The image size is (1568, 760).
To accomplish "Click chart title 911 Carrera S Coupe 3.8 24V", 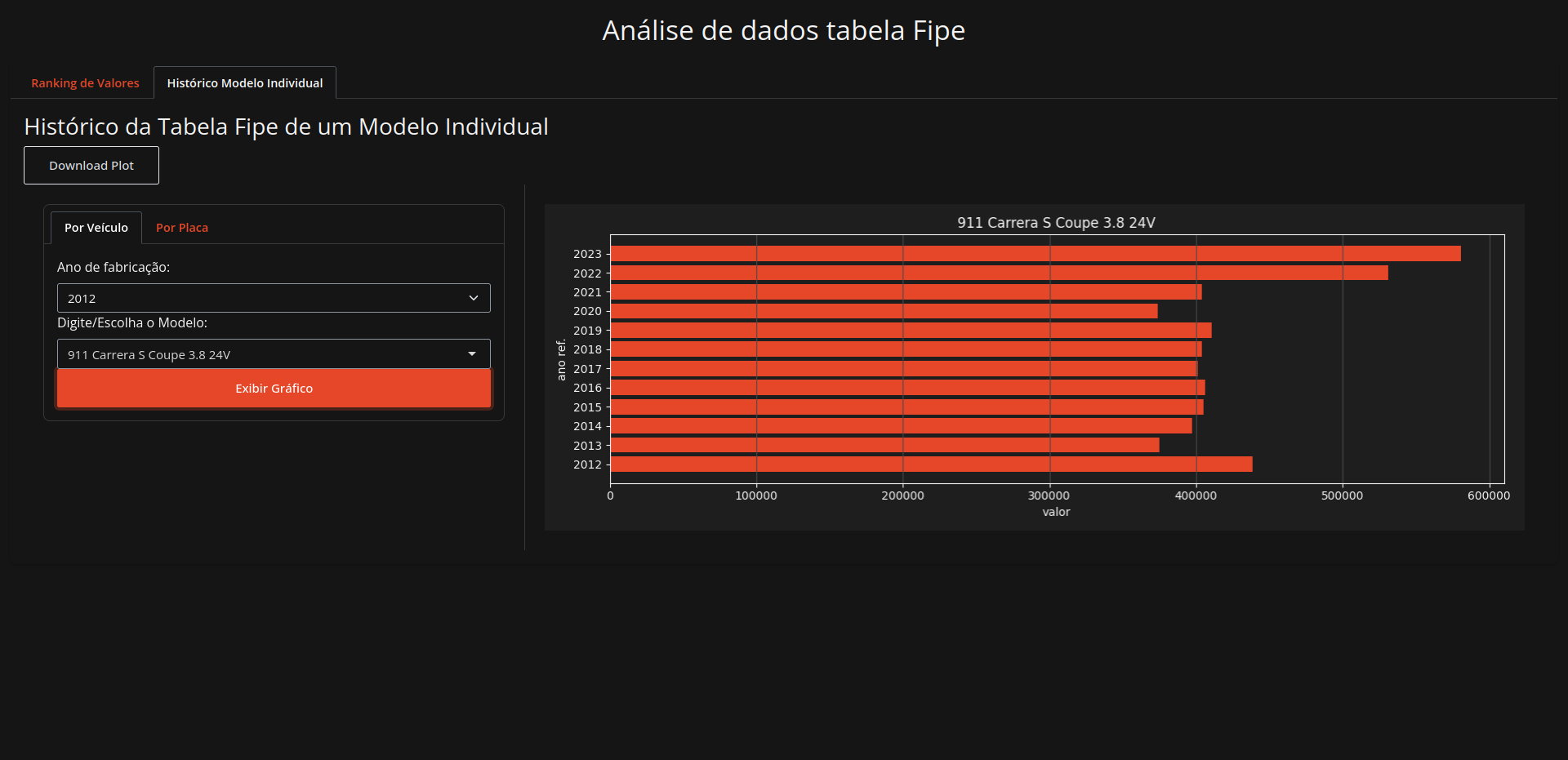I will pyautogui.click(x=1056, y=223).
